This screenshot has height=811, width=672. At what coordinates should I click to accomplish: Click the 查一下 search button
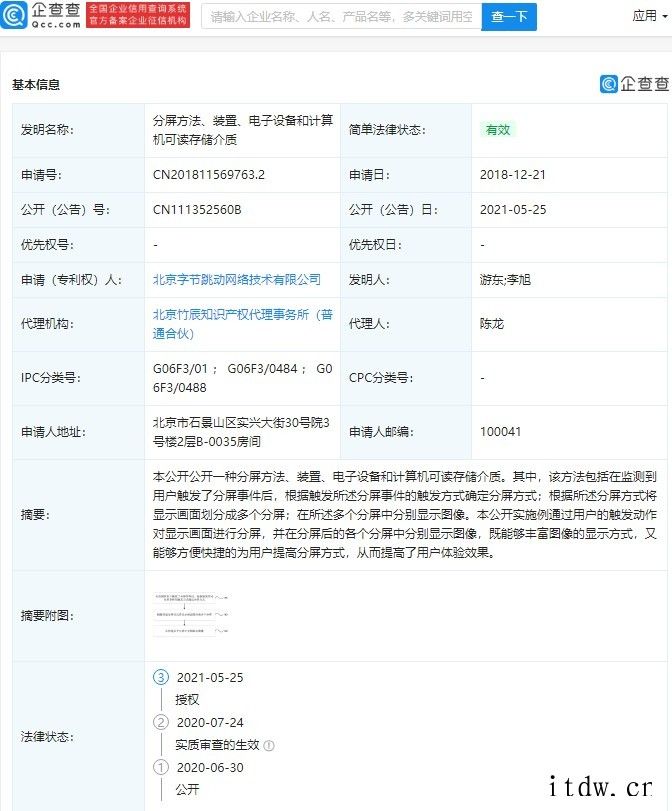pyautogui.click(x=509, y=17)
